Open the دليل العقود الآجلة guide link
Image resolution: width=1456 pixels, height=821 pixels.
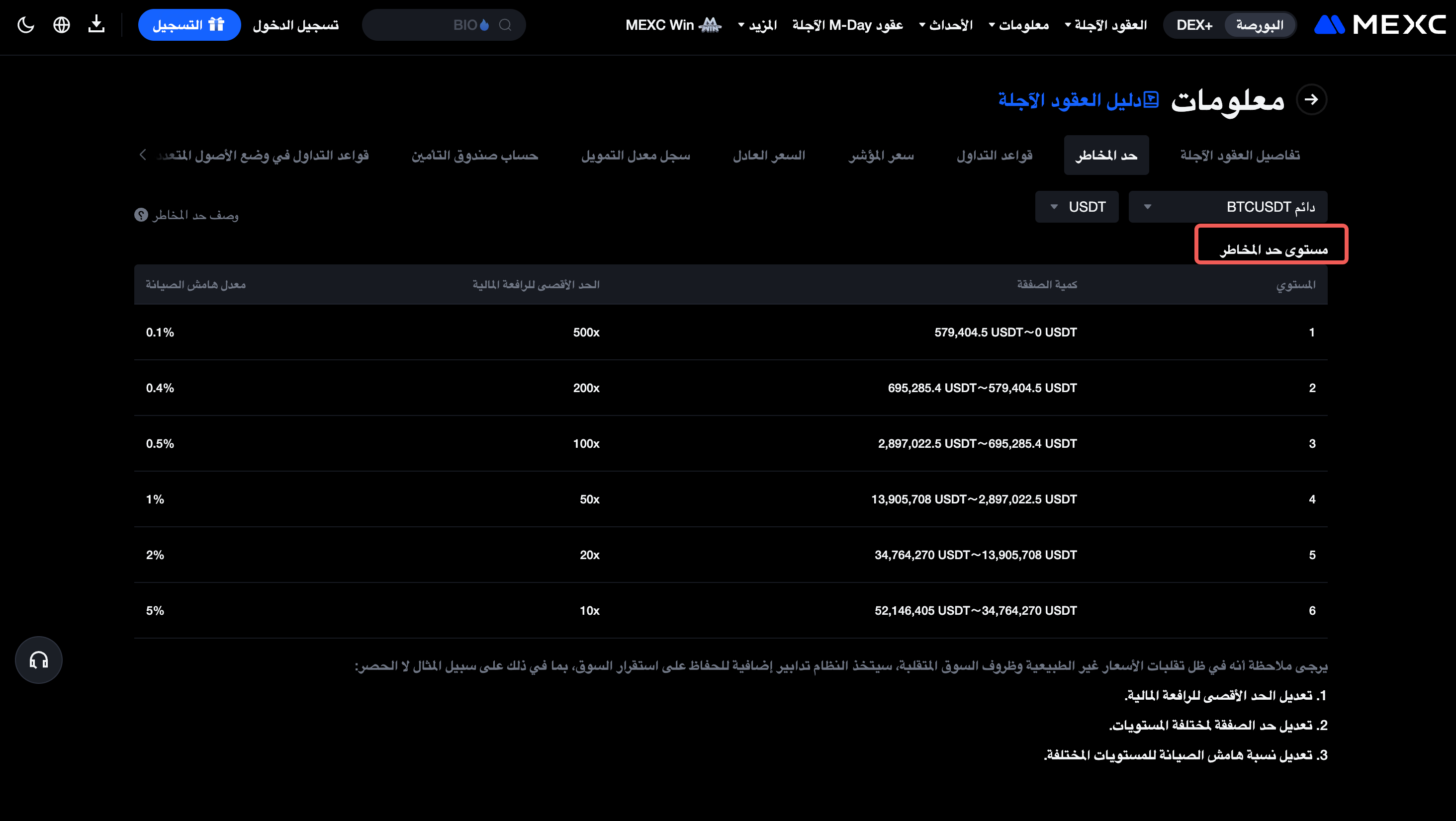point(1078,100)
